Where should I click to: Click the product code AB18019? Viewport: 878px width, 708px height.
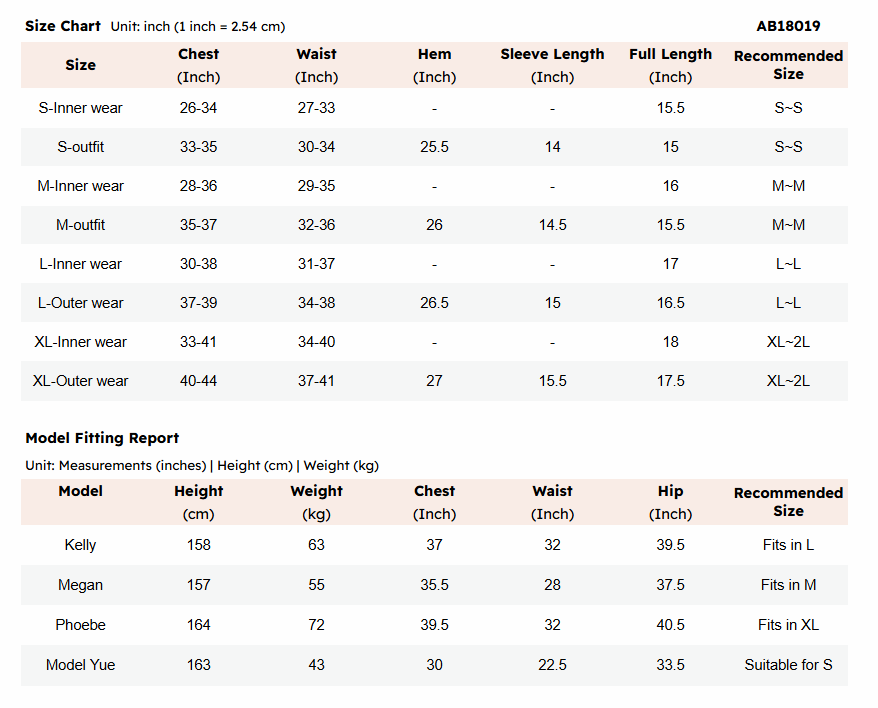coord(788,26)
